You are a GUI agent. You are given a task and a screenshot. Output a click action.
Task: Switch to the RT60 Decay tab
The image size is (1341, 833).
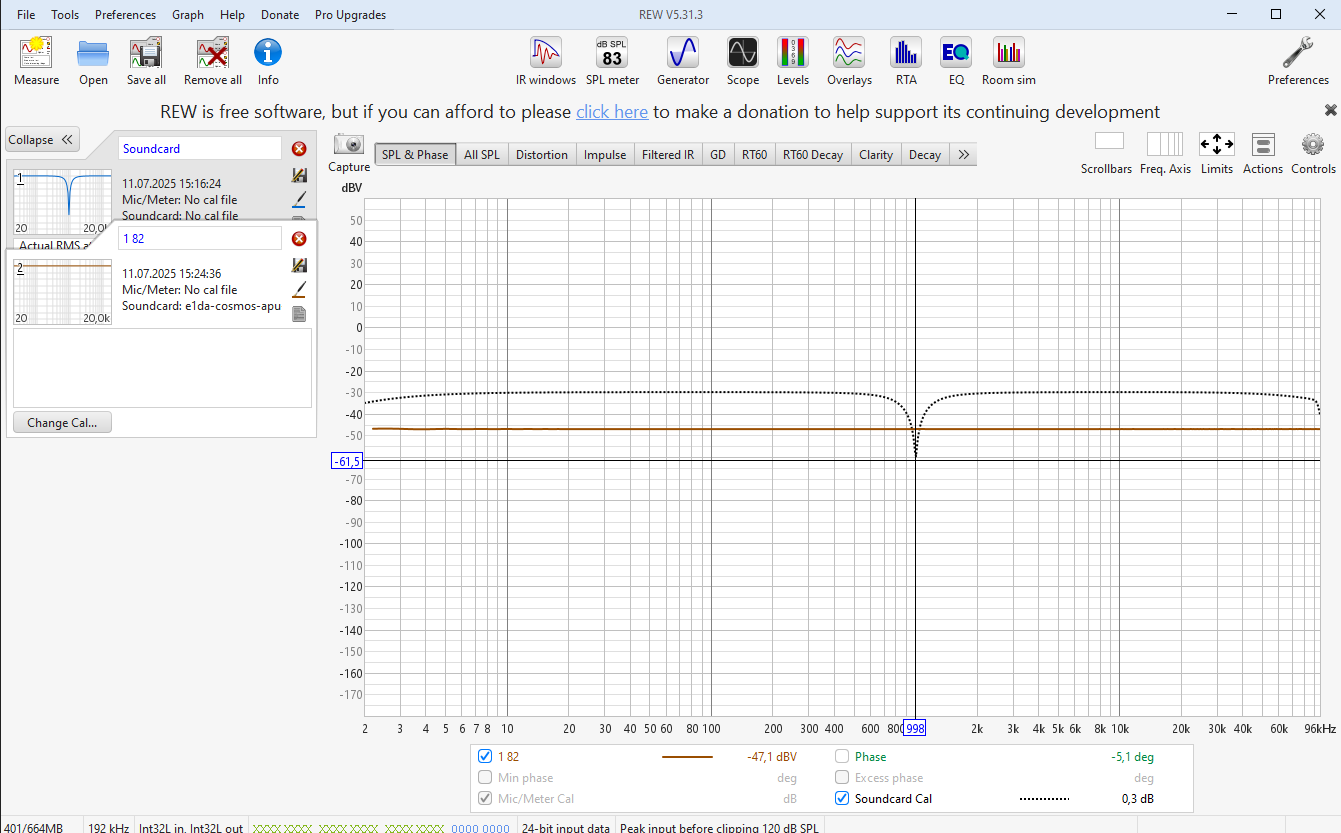point(813,155)
